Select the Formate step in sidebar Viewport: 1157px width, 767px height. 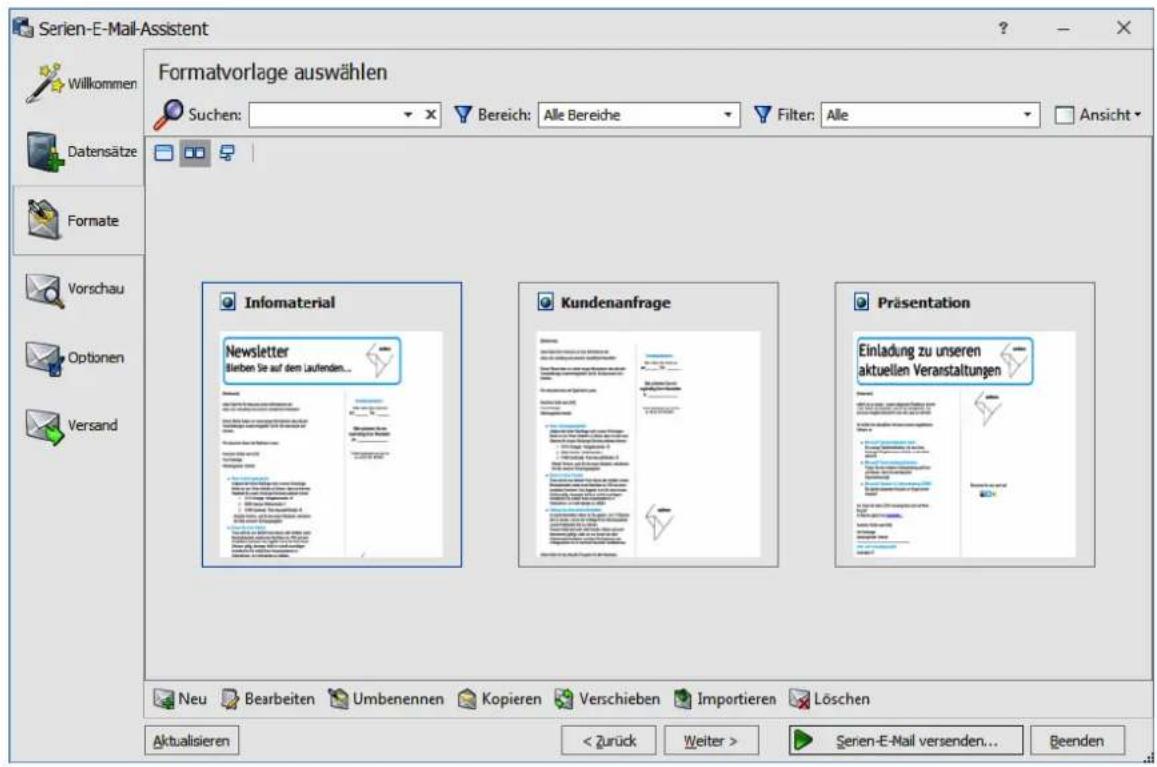(x=79, y=220)
